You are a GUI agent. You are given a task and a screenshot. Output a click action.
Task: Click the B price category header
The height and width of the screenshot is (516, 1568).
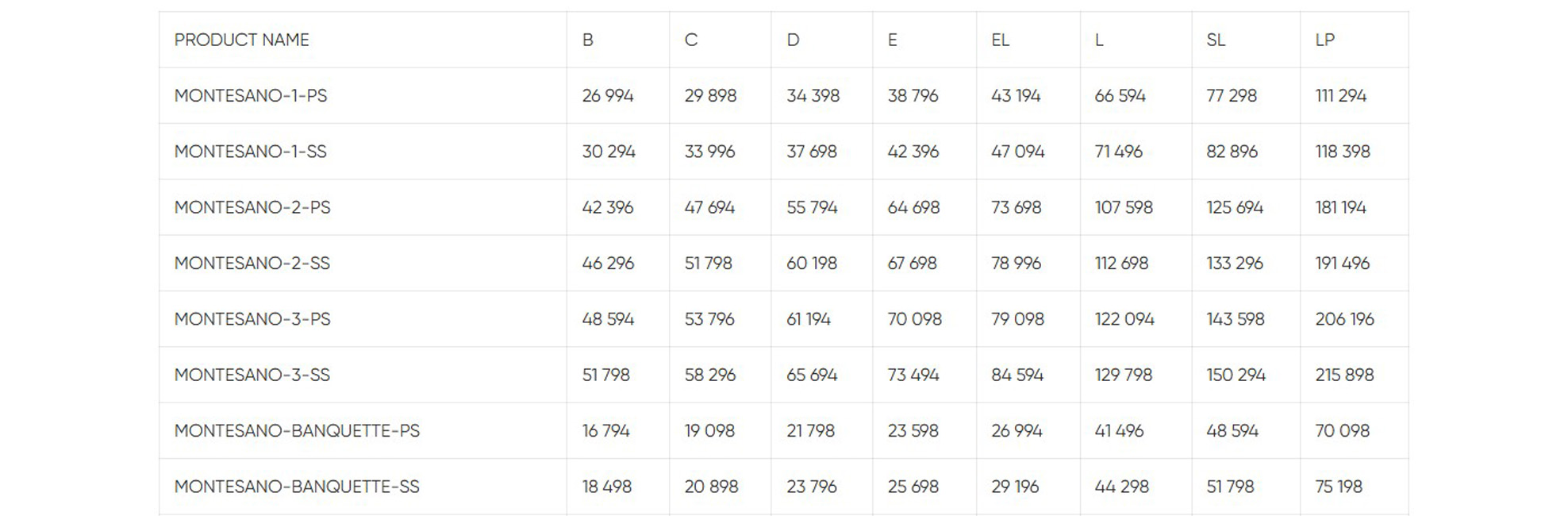coord(588,40)
